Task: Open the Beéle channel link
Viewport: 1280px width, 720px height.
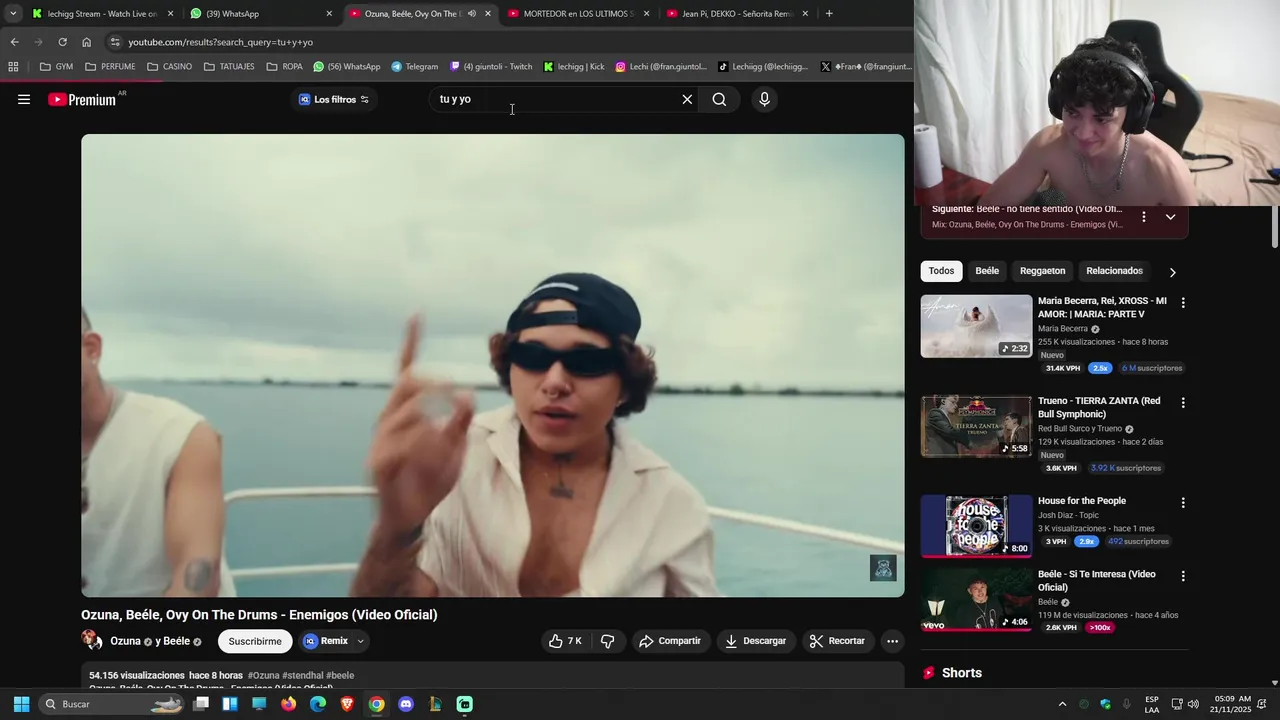Action: pos(176,641)
